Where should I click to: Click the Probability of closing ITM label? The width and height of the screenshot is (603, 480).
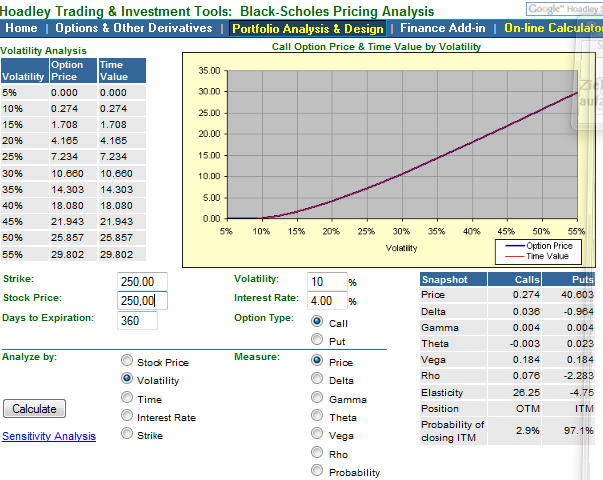453,431
